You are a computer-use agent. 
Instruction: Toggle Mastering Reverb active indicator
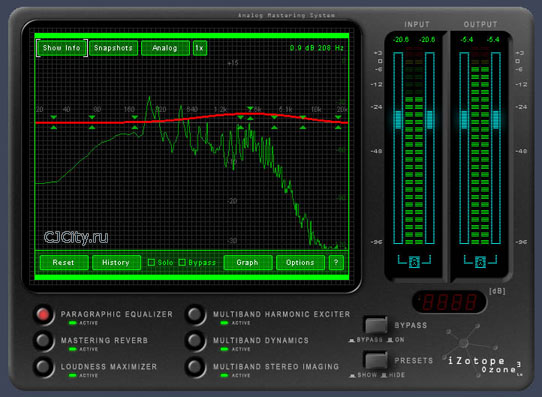73,349
